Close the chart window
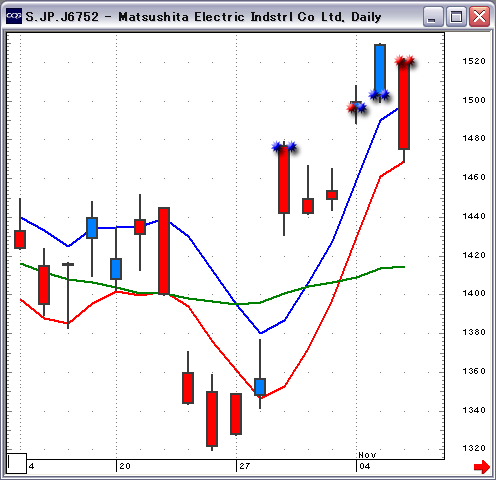This screenshot has width=496, height=480. click(x=479, y=16)
